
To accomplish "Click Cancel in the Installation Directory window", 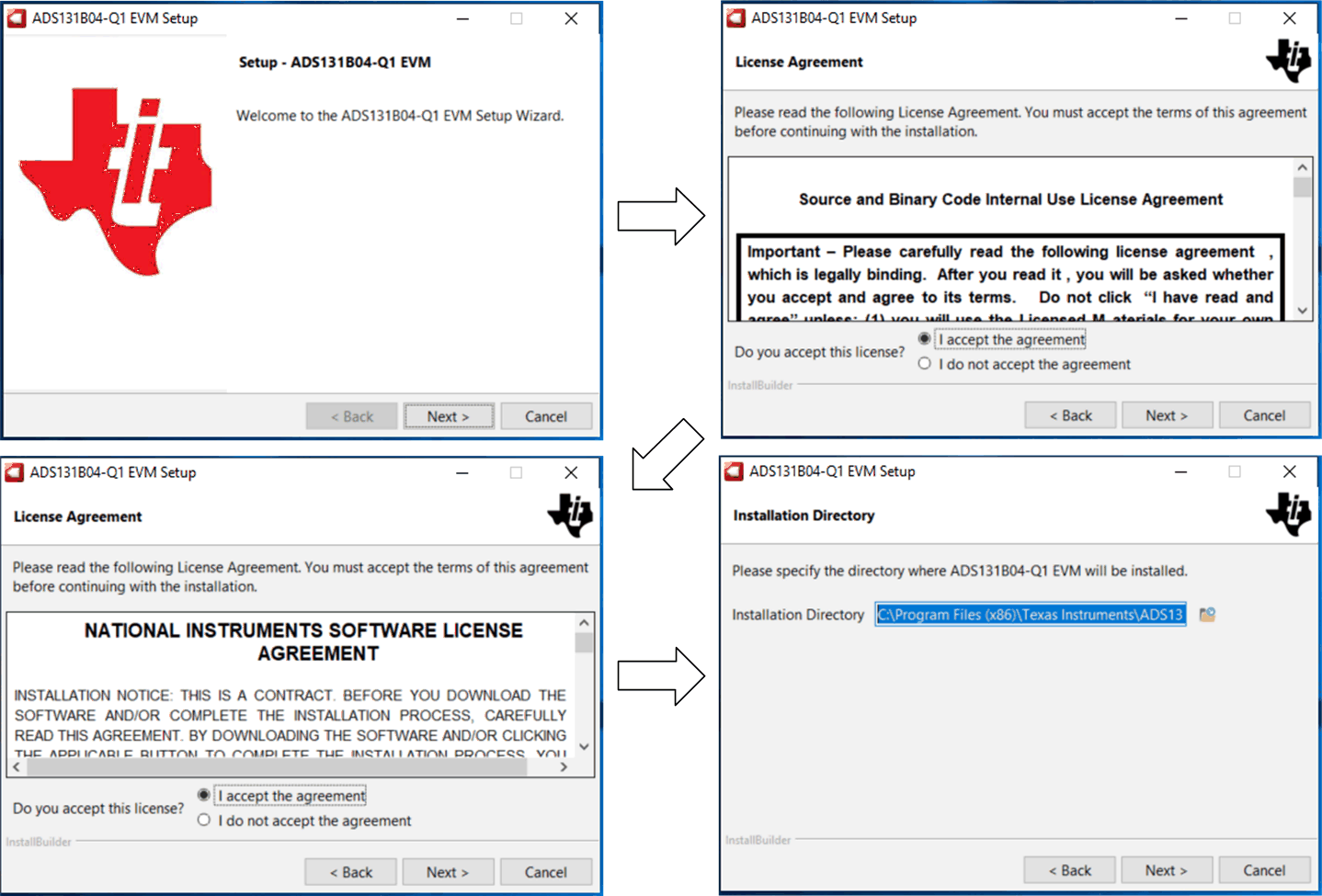I will tap(1264, 870).
